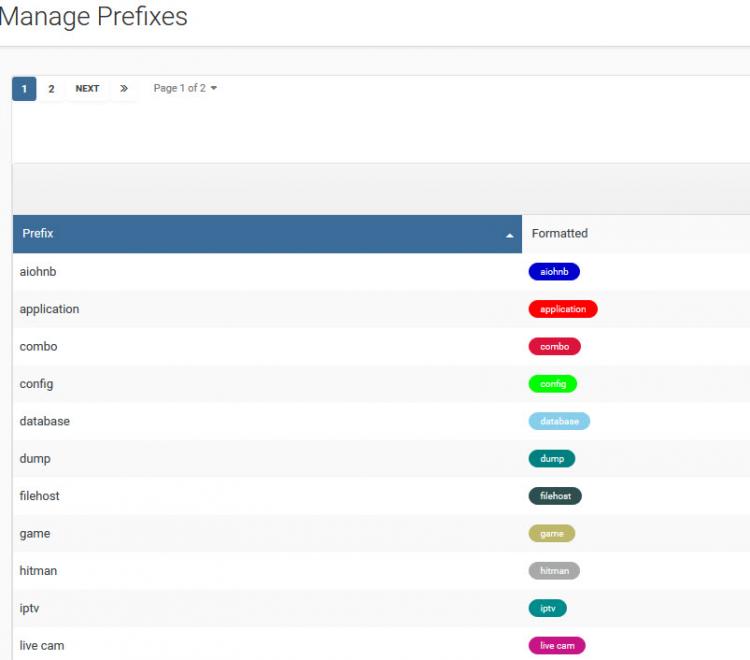Screen dimensions: 750x660
Task: Click the dark filehost prefix badge
Action: 555,496
